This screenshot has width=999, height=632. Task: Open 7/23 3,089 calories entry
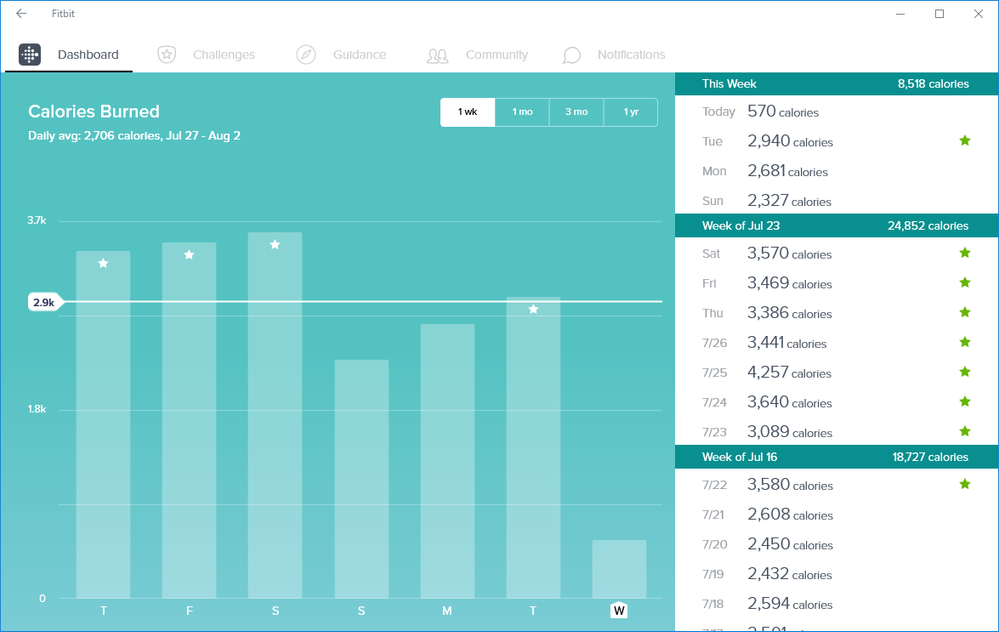click(x=837, y=432)
